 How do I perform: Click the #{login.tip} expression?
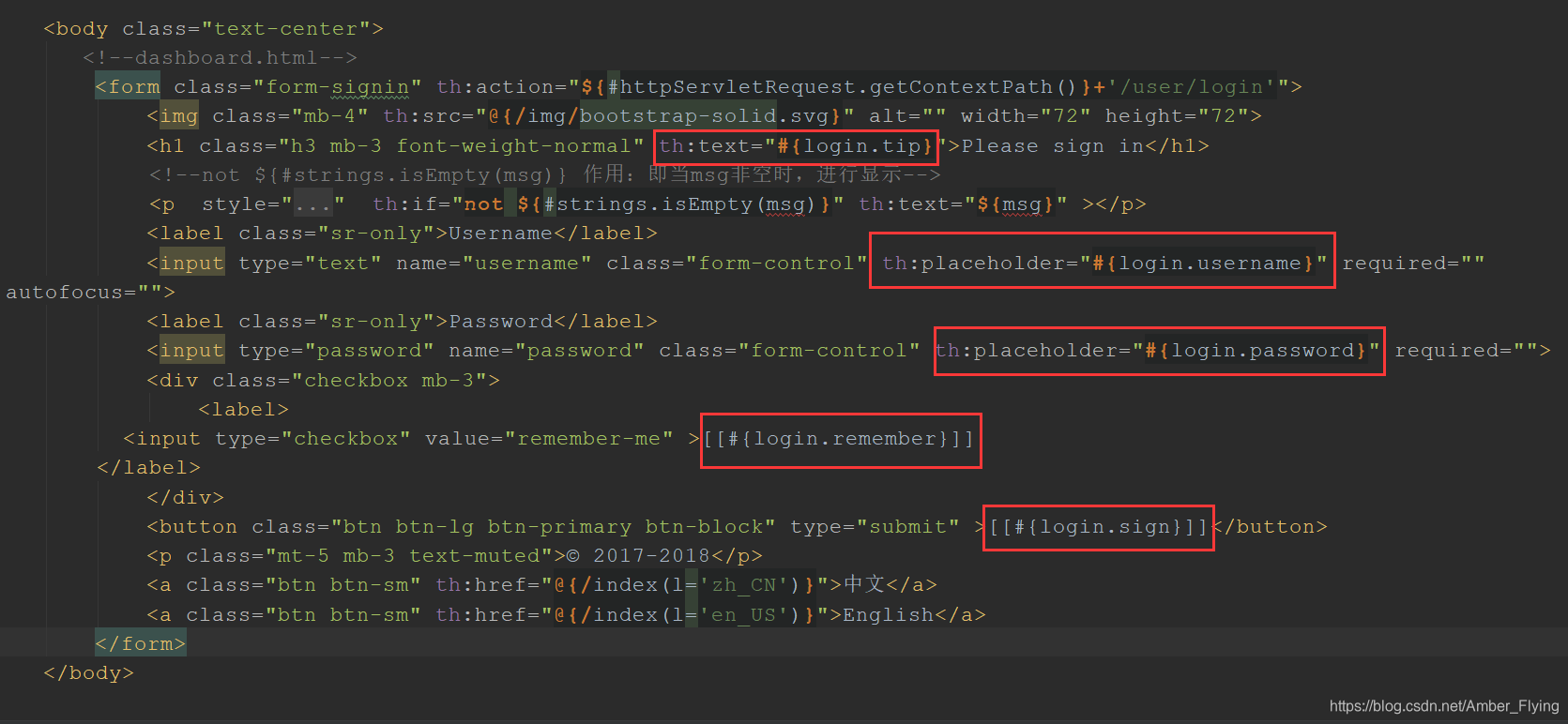856,146
